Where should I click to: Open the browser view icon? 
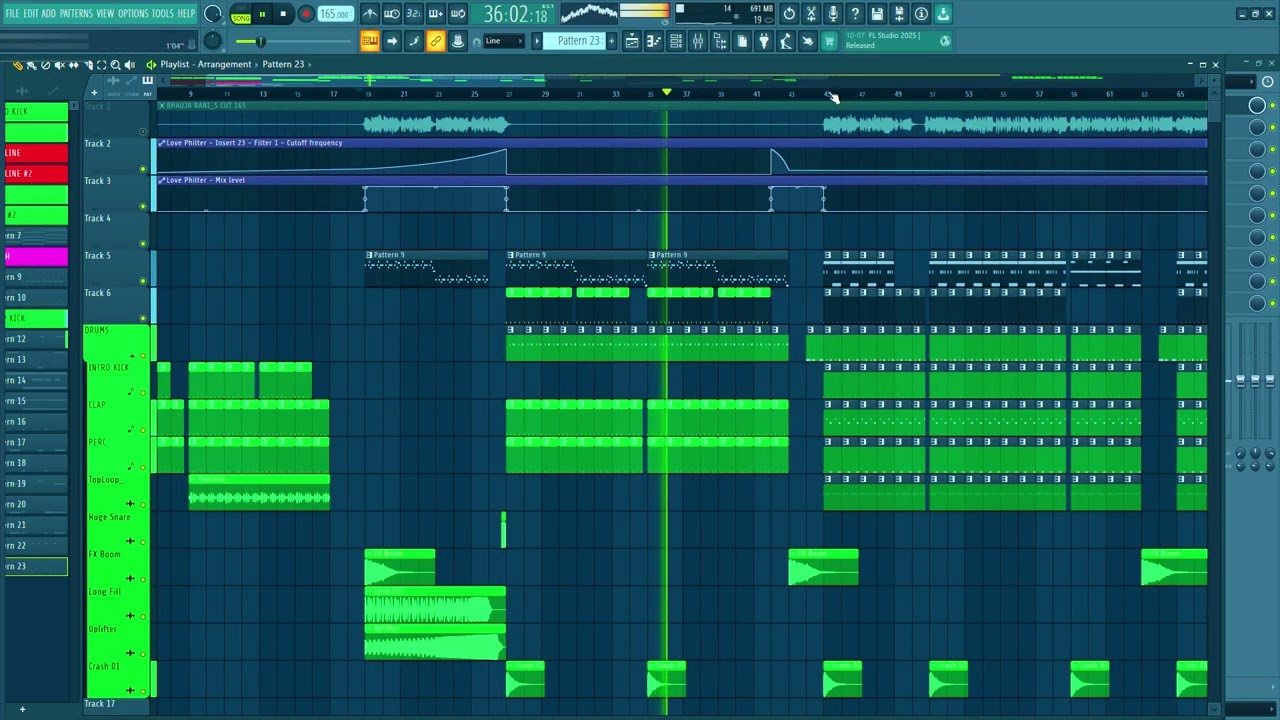(x=720, y=41)
